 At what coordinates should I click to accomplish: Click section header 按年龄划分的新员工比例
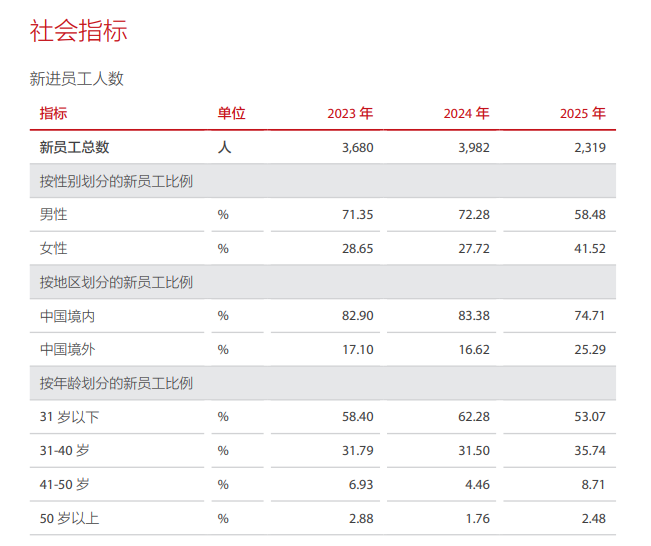pyautogui.click(x=116, y=383)
